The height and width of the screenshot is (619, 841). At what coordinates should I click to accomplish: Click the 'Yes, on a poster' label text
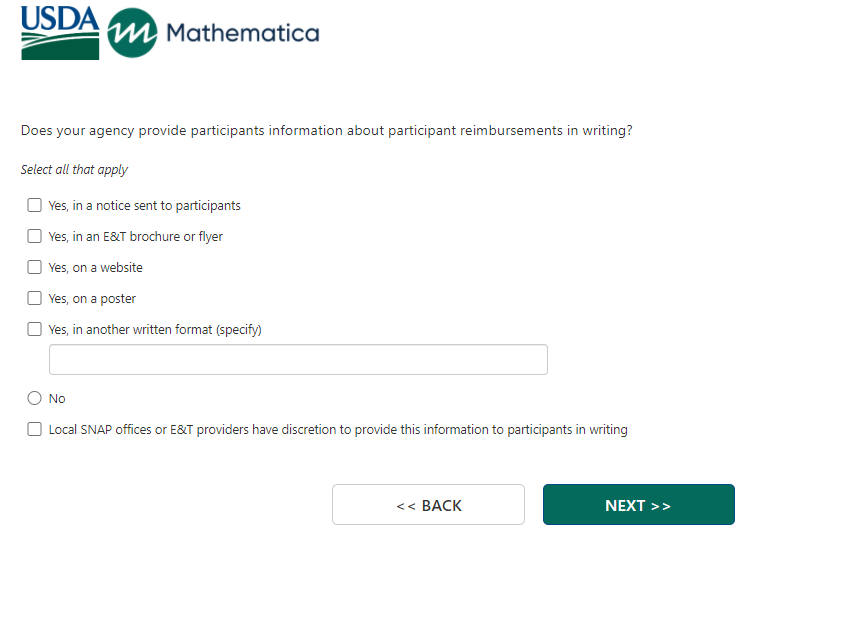coord(92,299)
